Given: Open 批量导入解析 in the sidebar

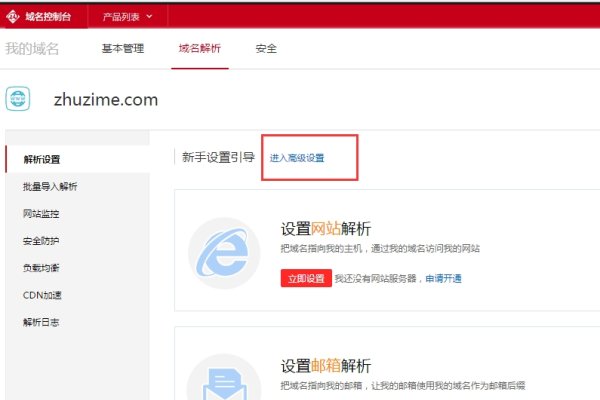Looking at the screenshot, I should [50, 187].
